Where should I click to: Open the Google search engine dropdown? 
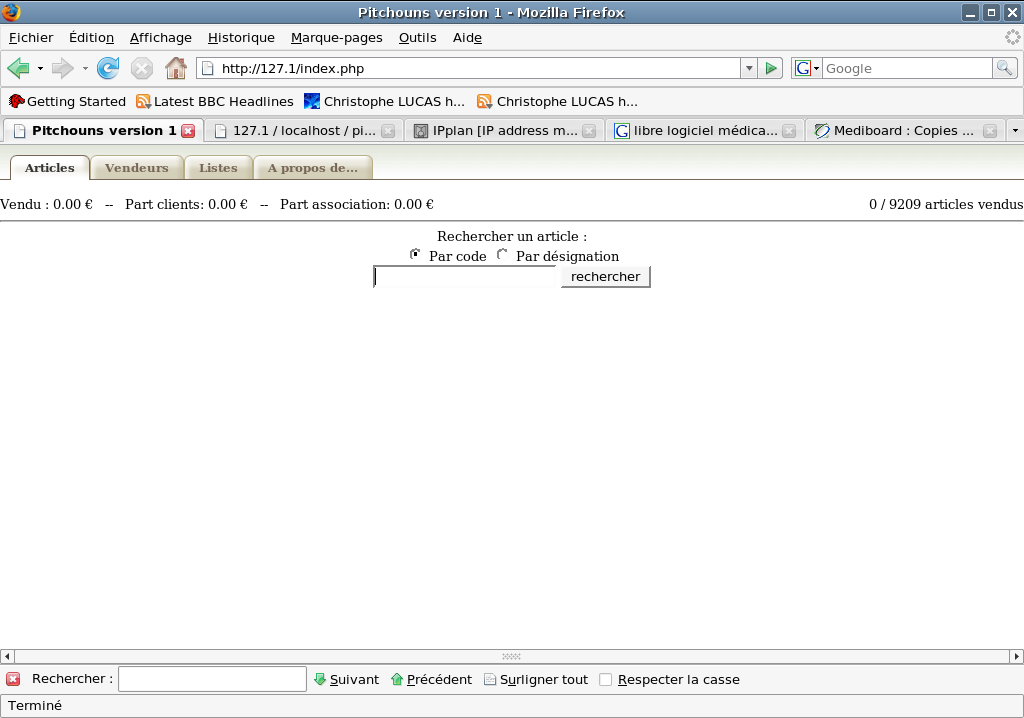[x=807, y=68]
